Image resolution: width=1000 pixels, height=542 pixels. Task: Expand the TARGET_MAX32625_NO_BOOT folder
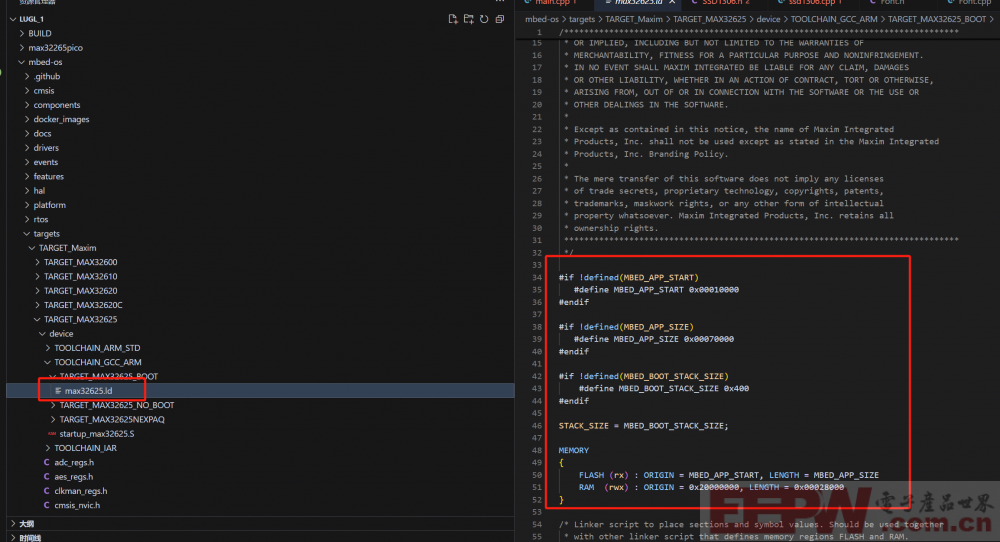coord(53,405)
